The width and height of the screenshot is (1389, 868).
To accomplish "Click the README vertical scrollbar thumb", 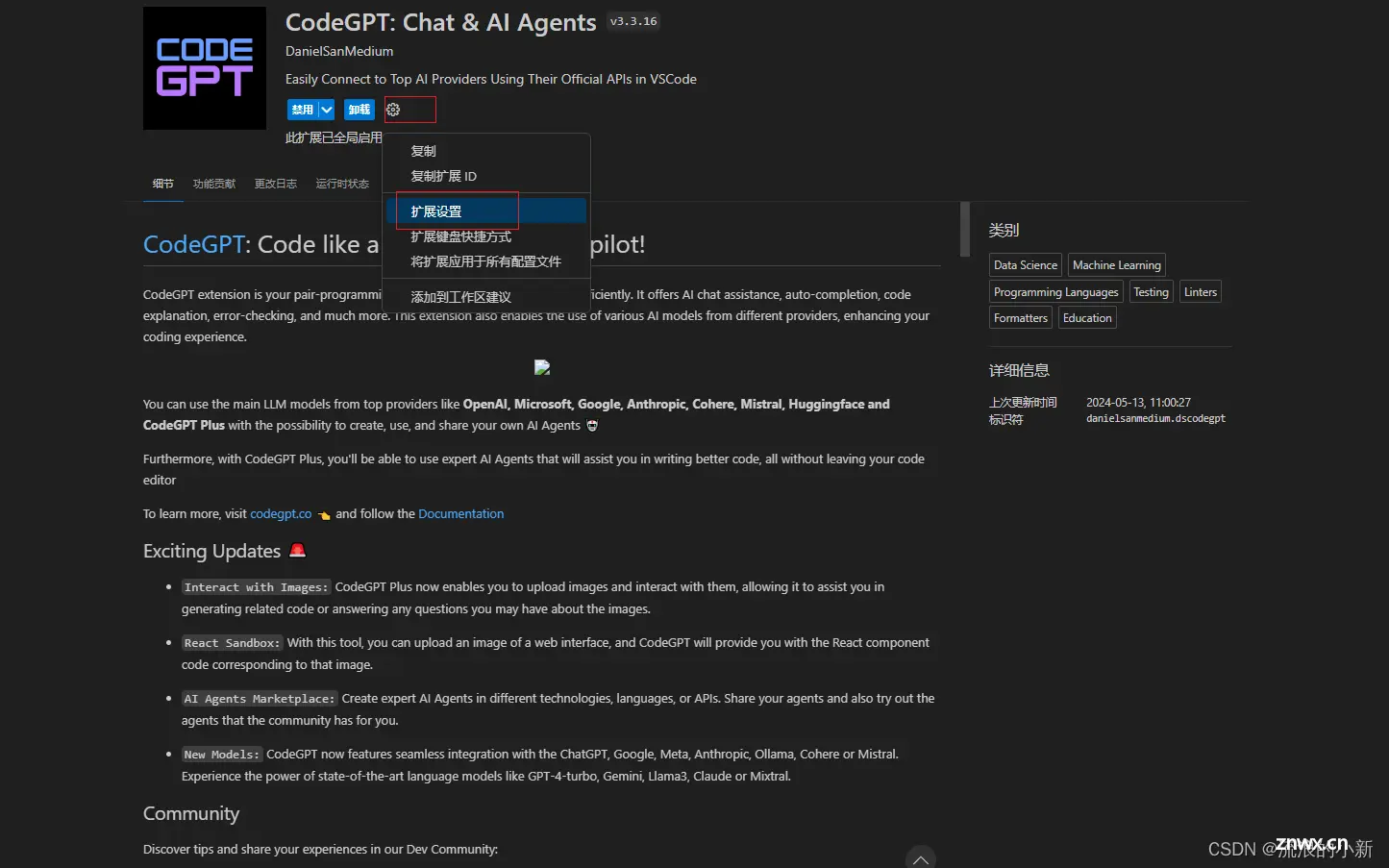I will pos(965,230).
